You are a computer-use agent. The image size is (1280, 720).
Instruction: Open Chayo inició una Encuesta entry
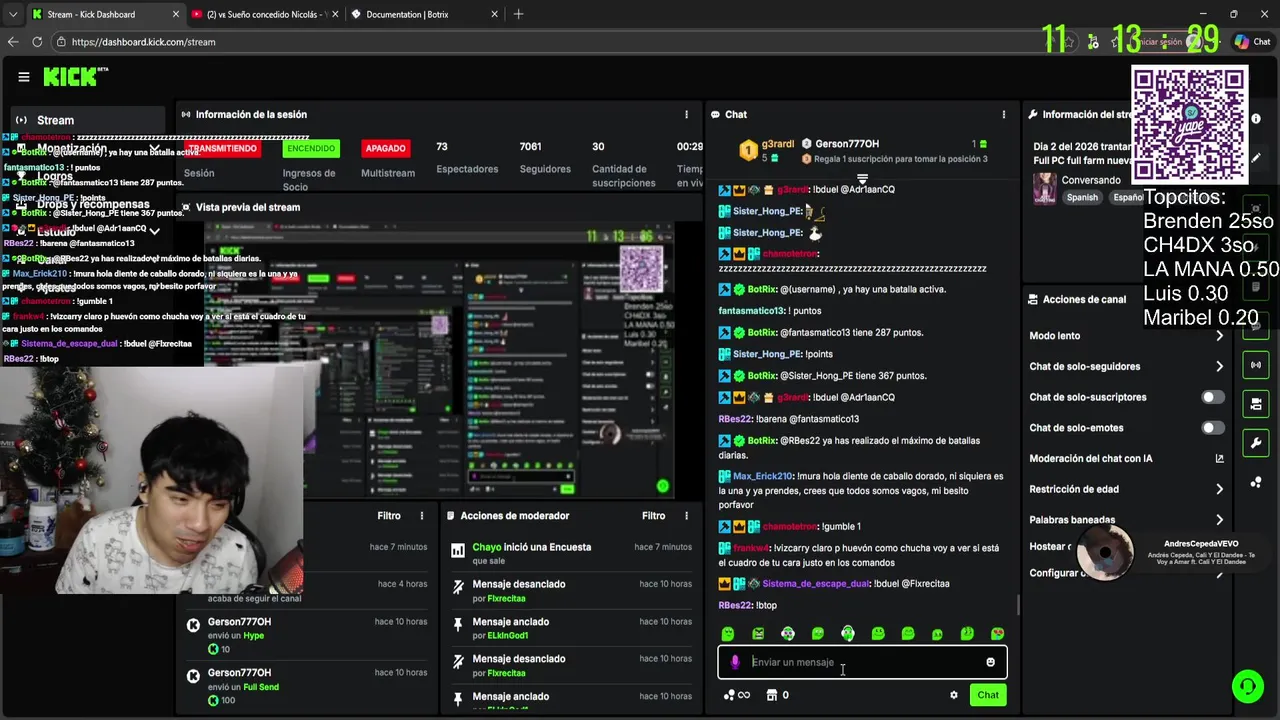[531, 547]
